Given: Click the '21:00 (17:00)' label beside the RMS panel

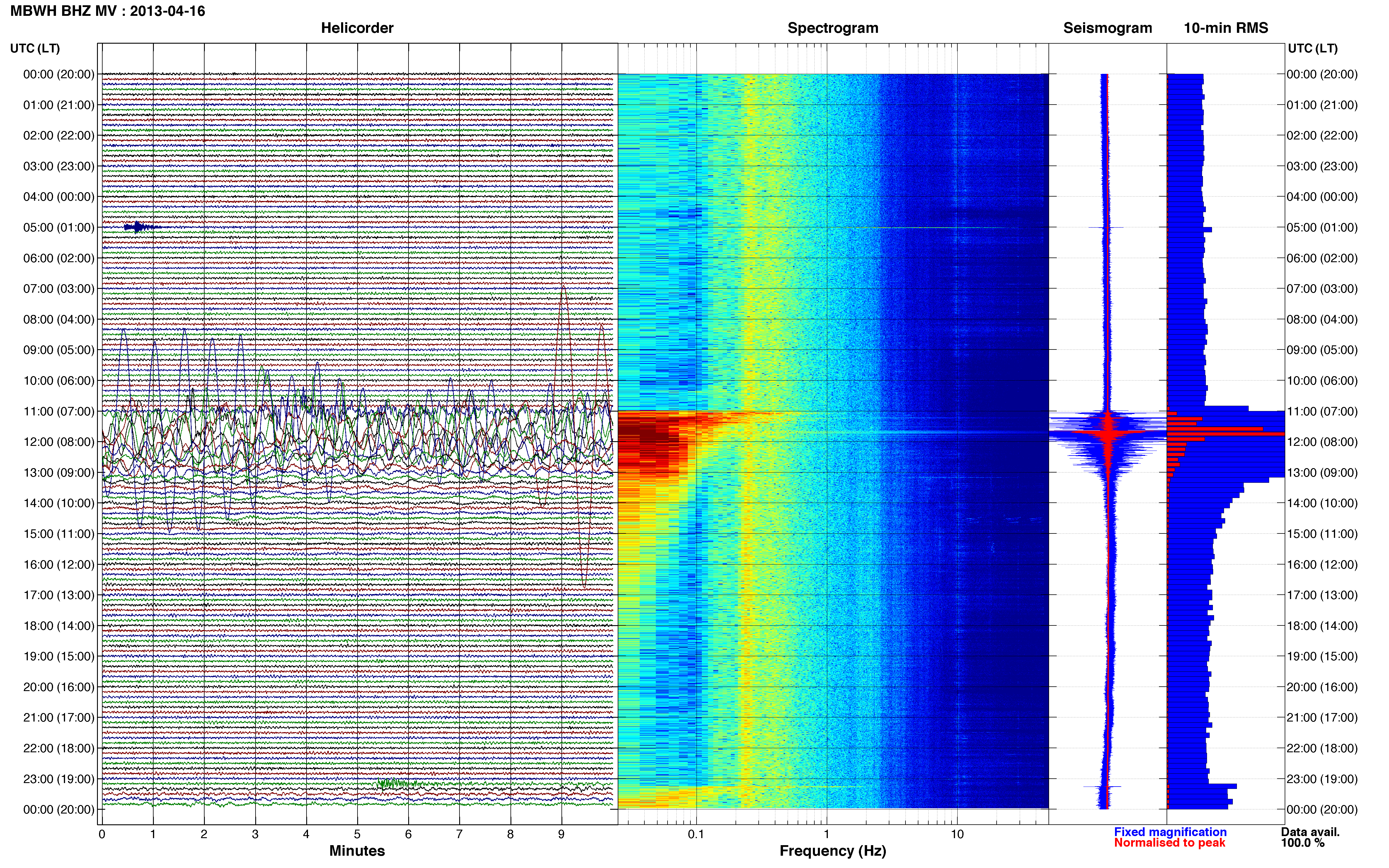Looking at the screenshot, I should click(1322, 718).
